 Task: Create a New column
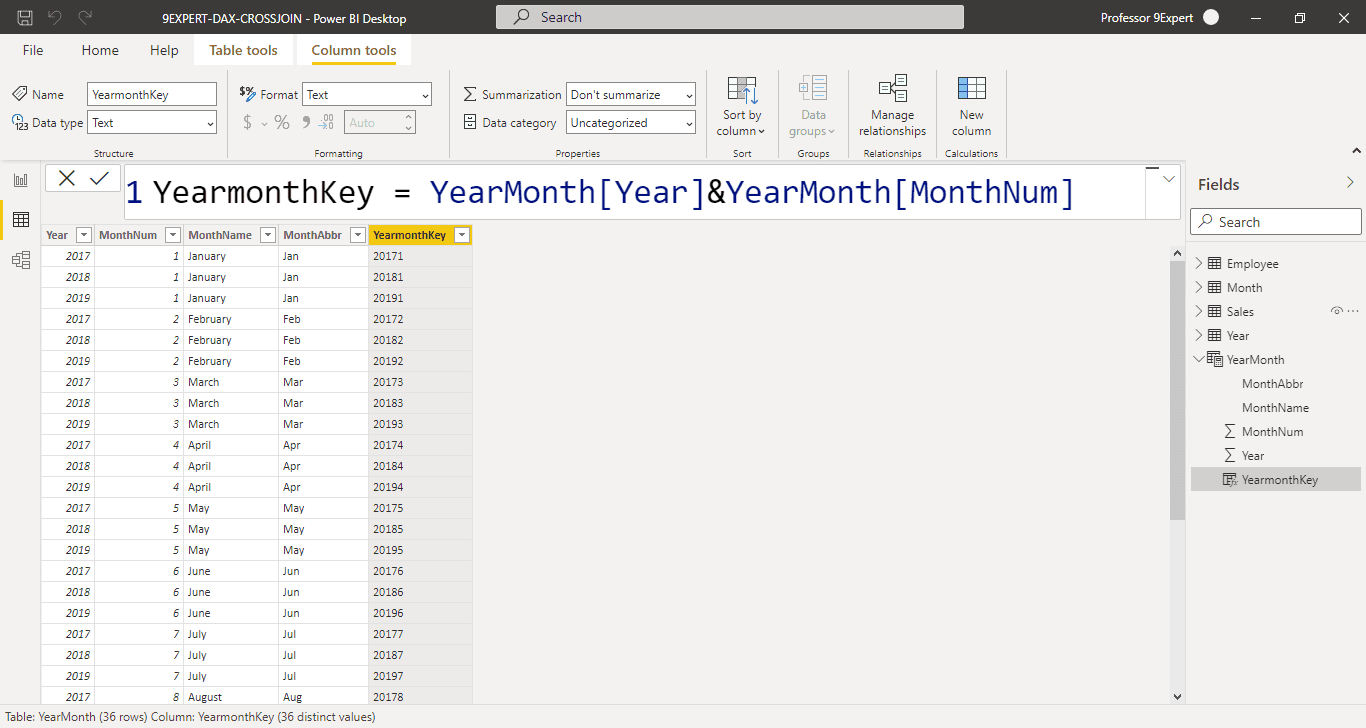pos(970,105)
